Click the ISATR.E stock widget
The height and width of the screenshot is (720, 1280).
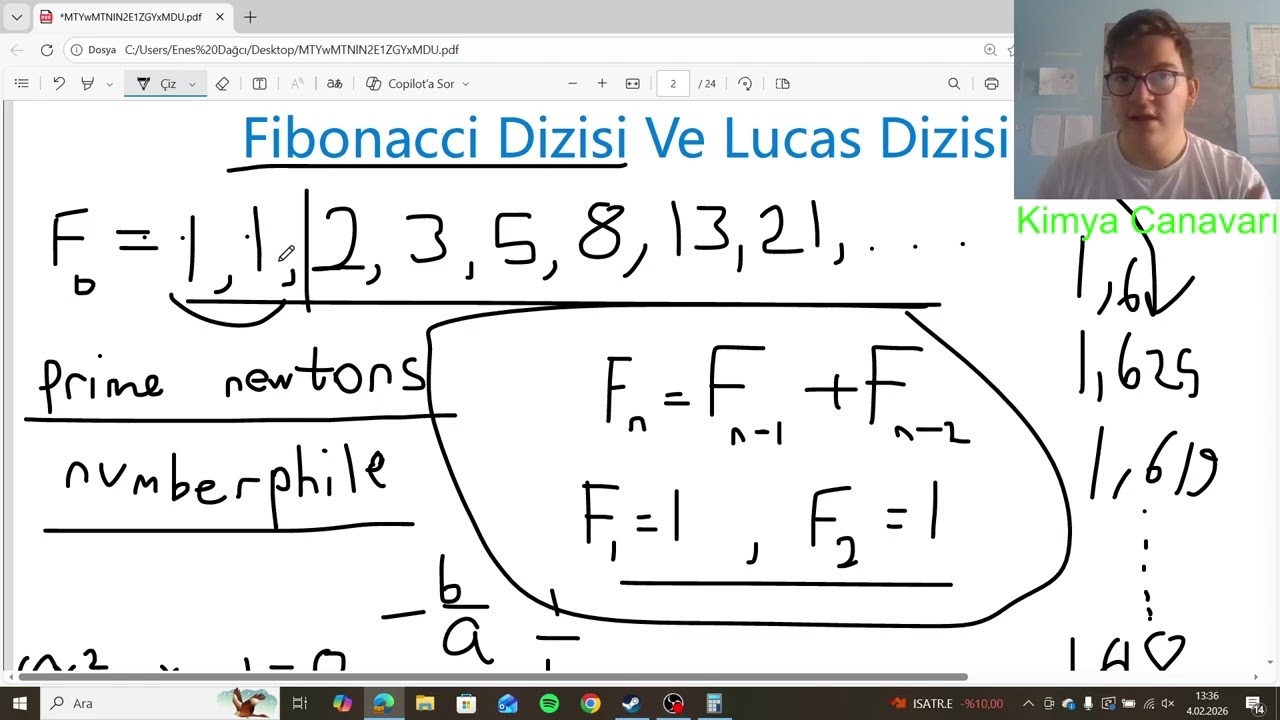947,703
